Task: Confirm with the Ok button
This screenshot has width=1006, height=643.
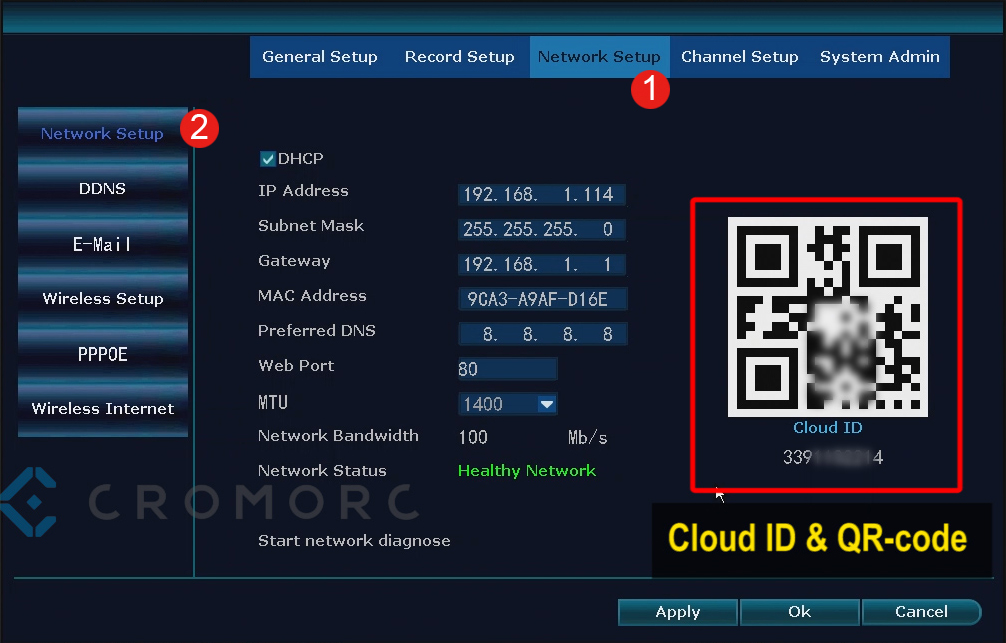Action: [x=799, y=612]
